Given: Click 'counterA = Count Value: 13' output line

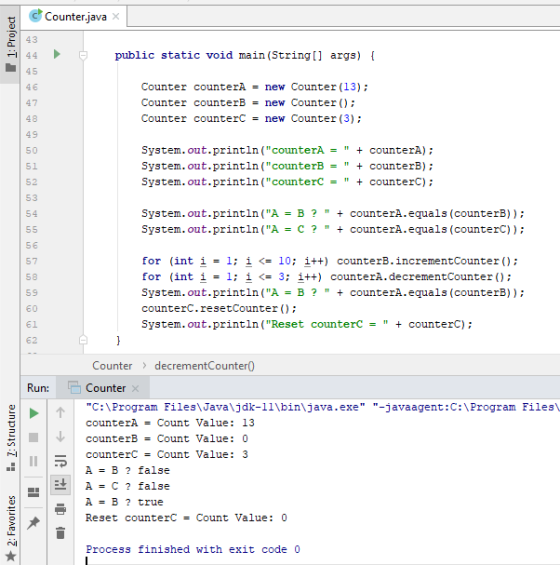Looking at the screenshot, I should coord(170,423).
